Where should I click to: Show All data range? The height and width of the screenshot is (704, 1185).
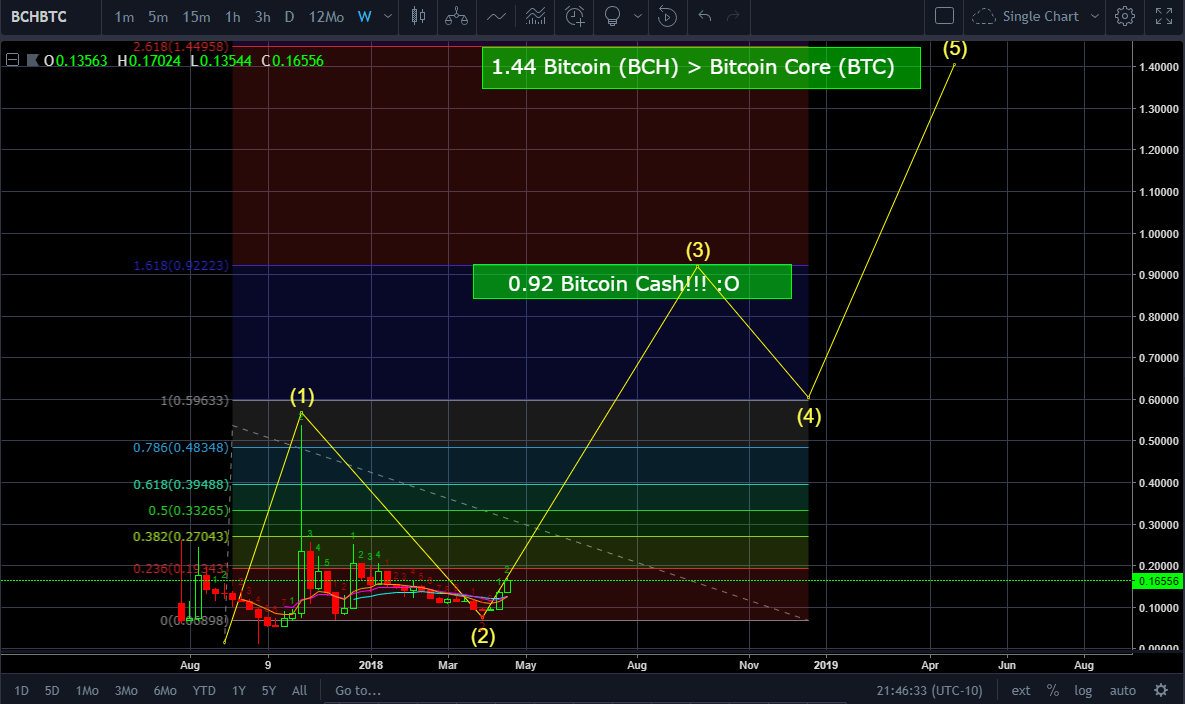point(299,690)
